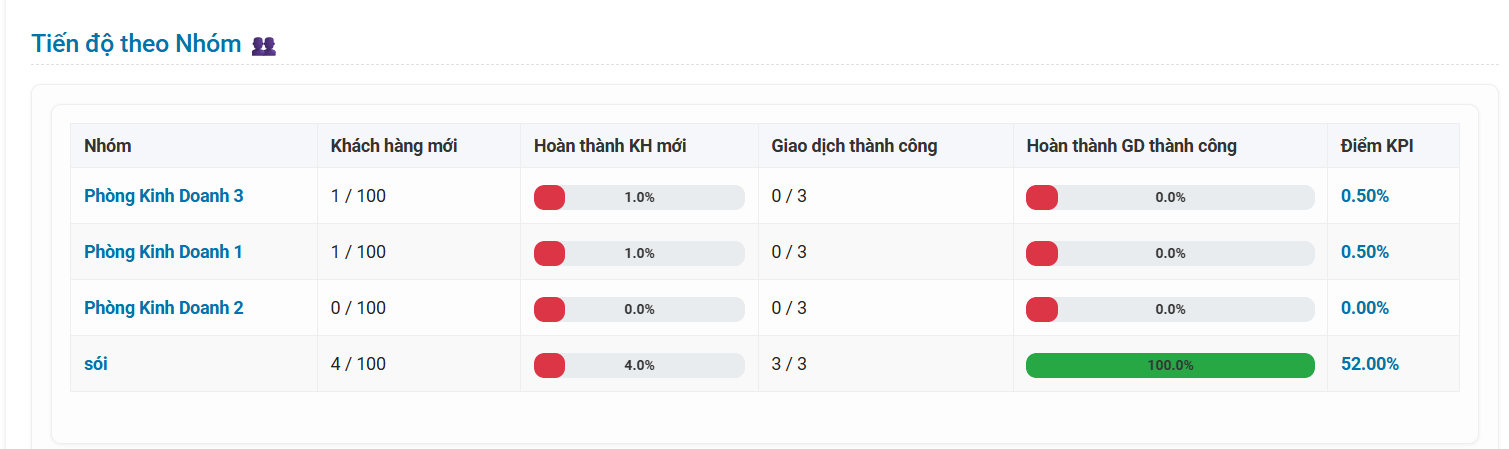The height and width of the screenshot is (449, 1509).
Task: Click the group people icon beside the heading
Action: click(264, 45)
